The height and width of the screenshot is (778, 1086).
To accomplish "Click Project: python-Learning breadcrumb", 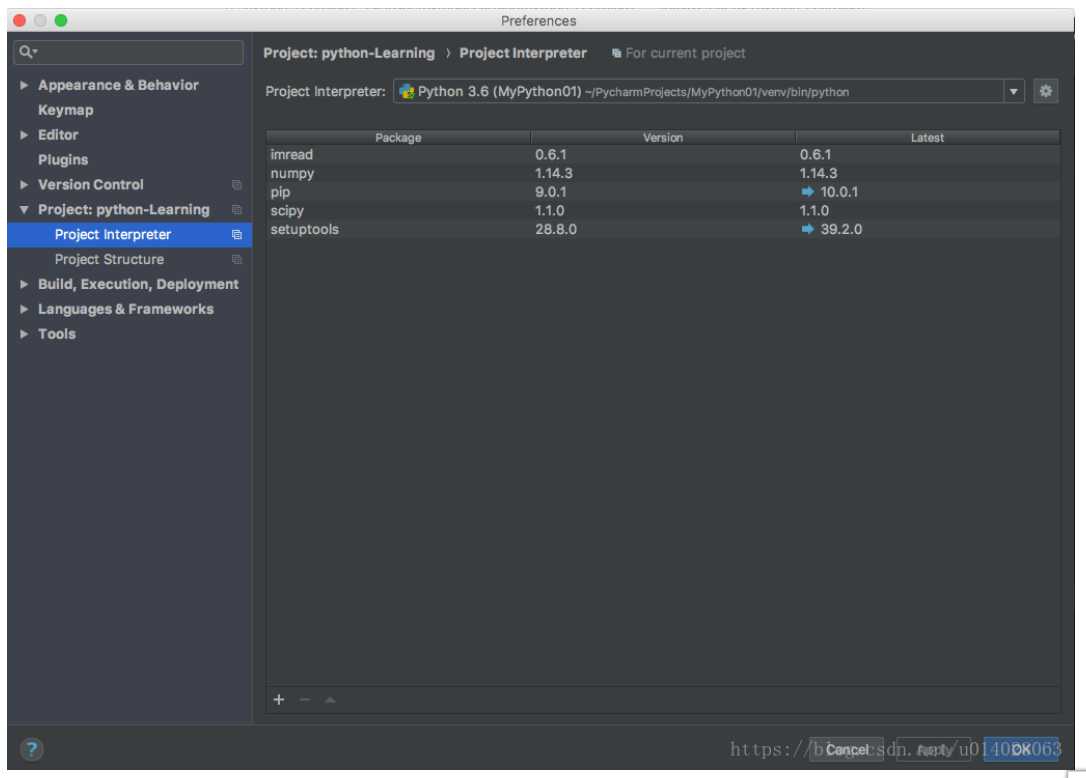I will click(x=349, y=53).
